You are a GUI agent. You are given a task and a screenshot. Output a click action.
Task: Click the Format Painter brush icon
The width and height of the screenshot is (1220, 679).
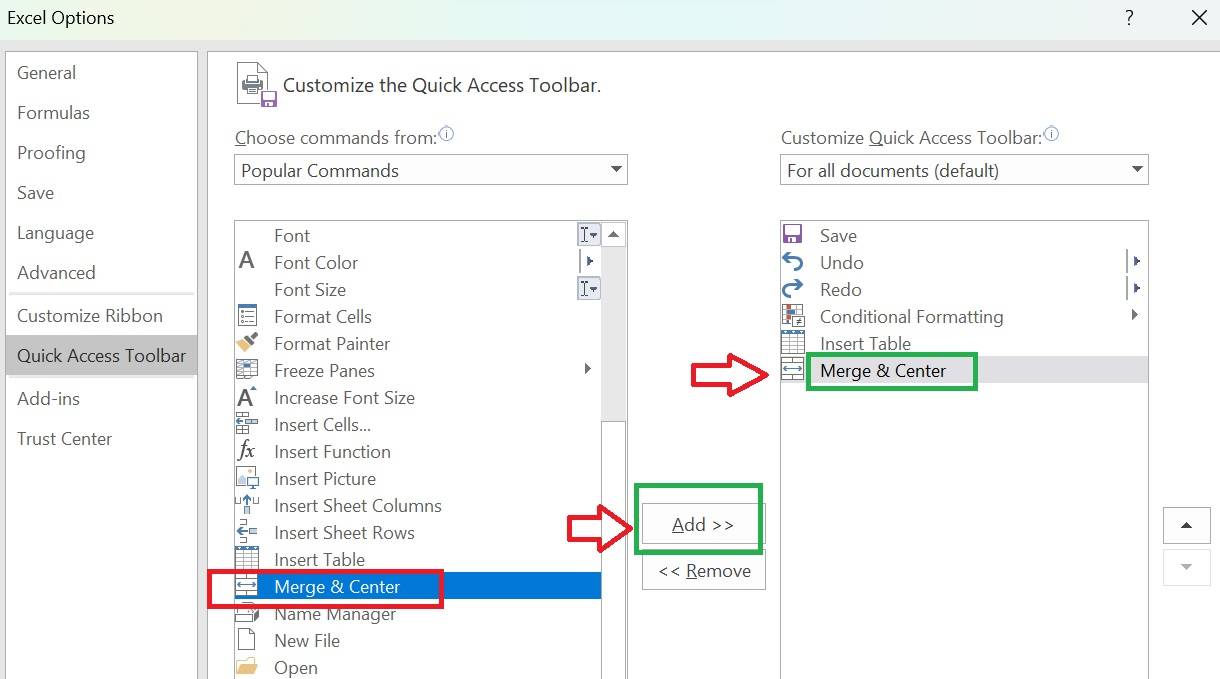(x=247, y=343)
